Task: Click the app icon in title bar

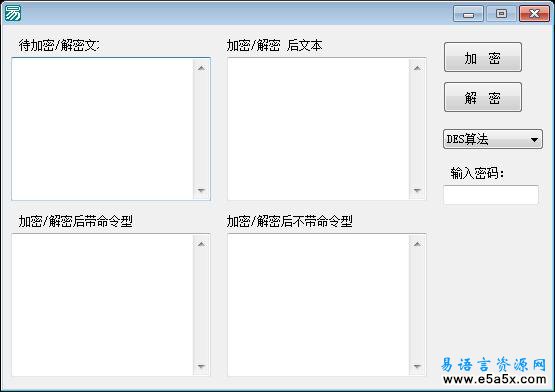Action: click(x=13, y=13)
